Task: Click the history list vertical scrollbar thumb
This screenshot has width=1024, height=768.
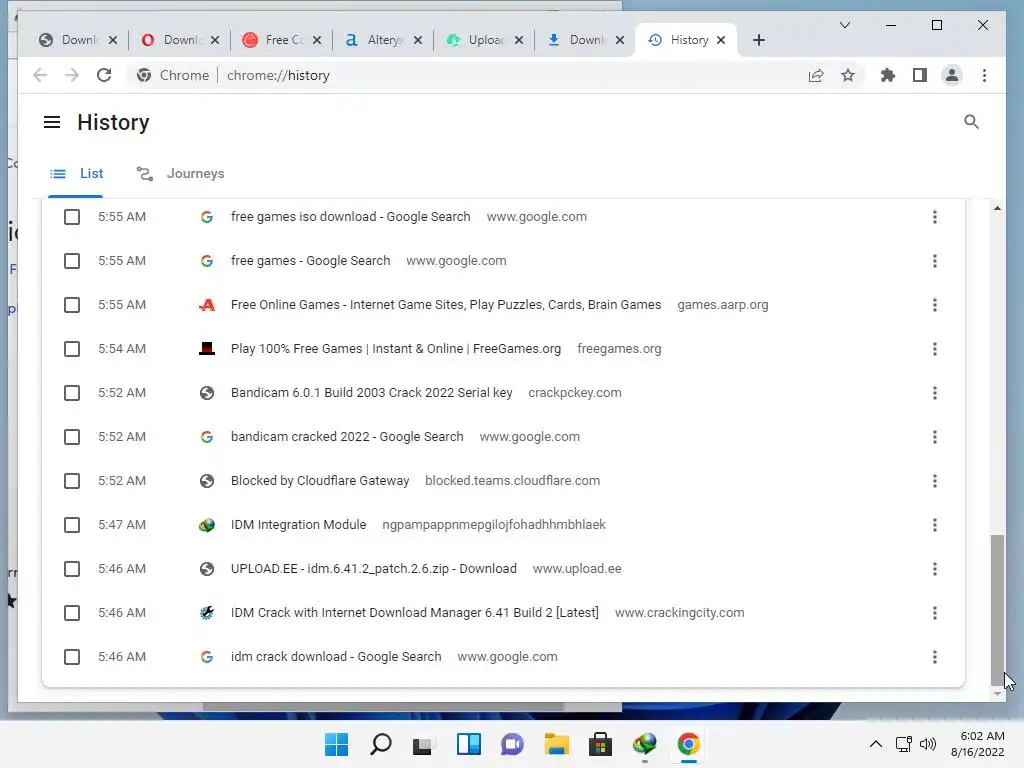Action: tap(997, 609)
